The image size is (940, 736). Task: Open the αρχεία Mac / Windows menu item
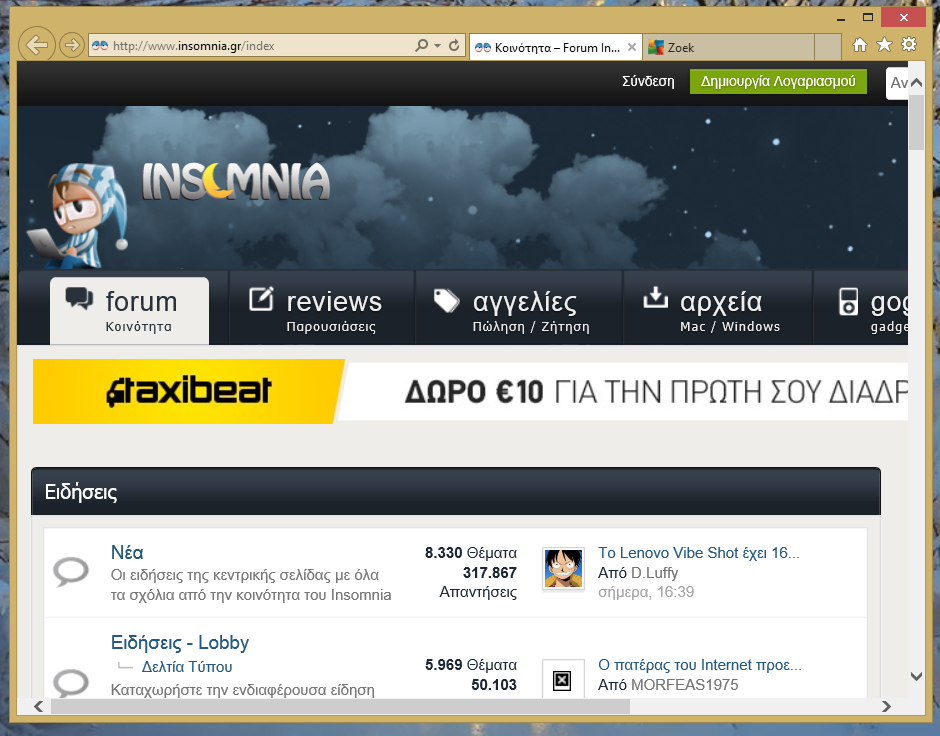(x=718, y=309)
